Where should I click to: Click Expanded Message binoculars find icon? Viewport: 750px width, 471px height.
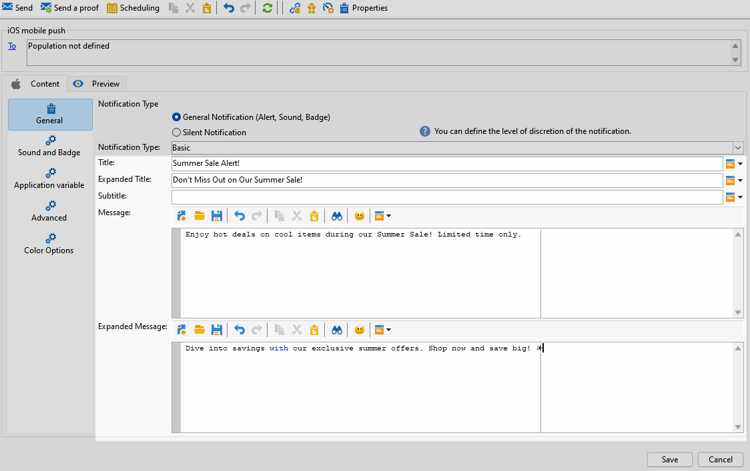point(337,330)
